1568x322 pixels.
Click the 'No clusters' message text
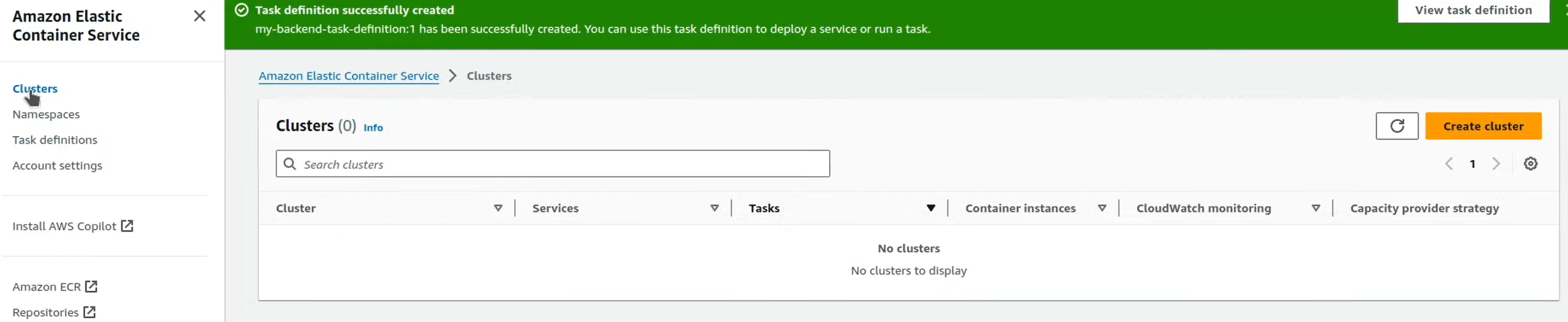[x=908, y=249]
